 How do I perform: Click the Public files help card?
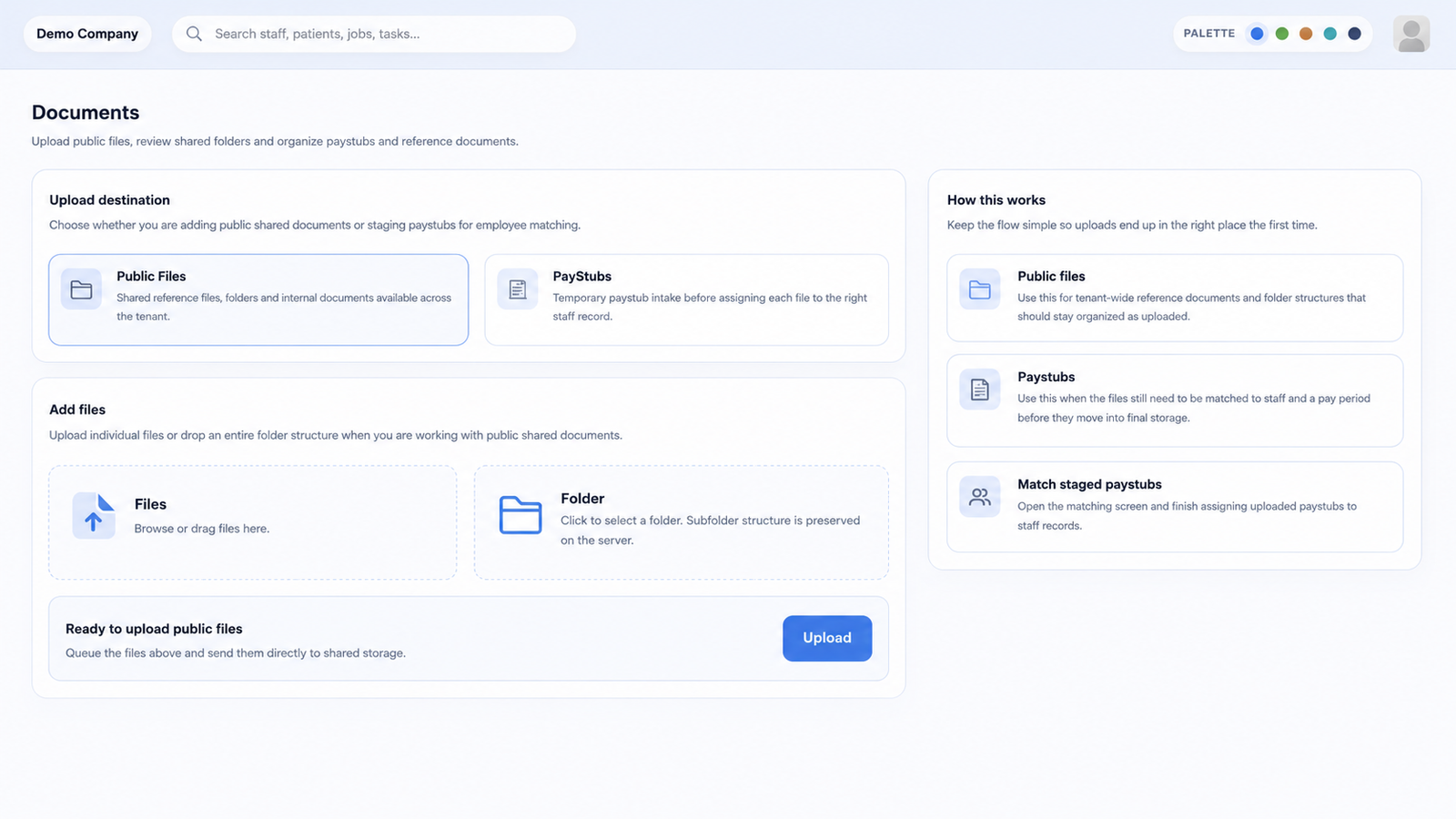coord(1175,298)
